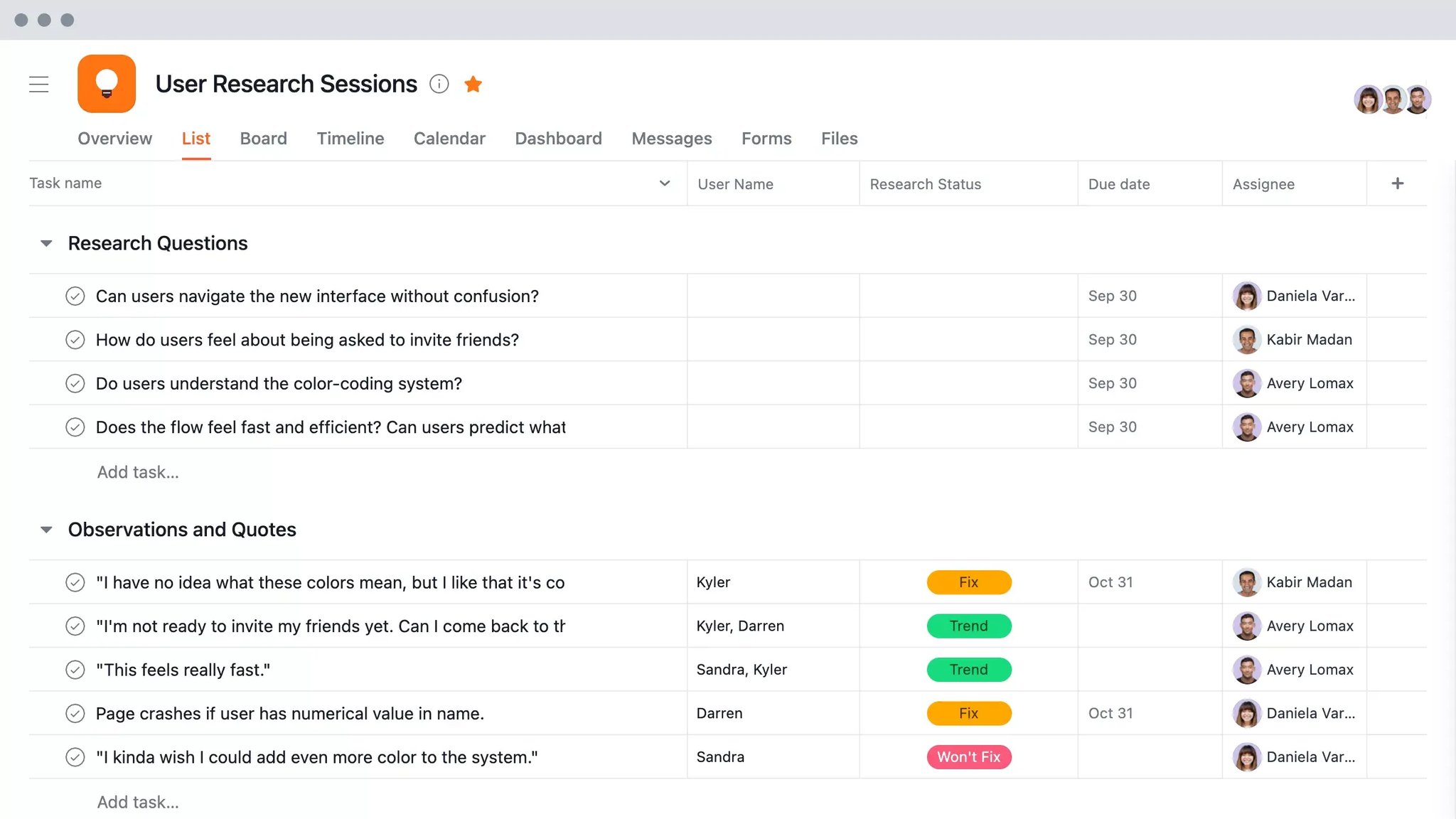Complete the "This feels really fast" task
This screenshot has width=1456, height=819.
(75, 669)
